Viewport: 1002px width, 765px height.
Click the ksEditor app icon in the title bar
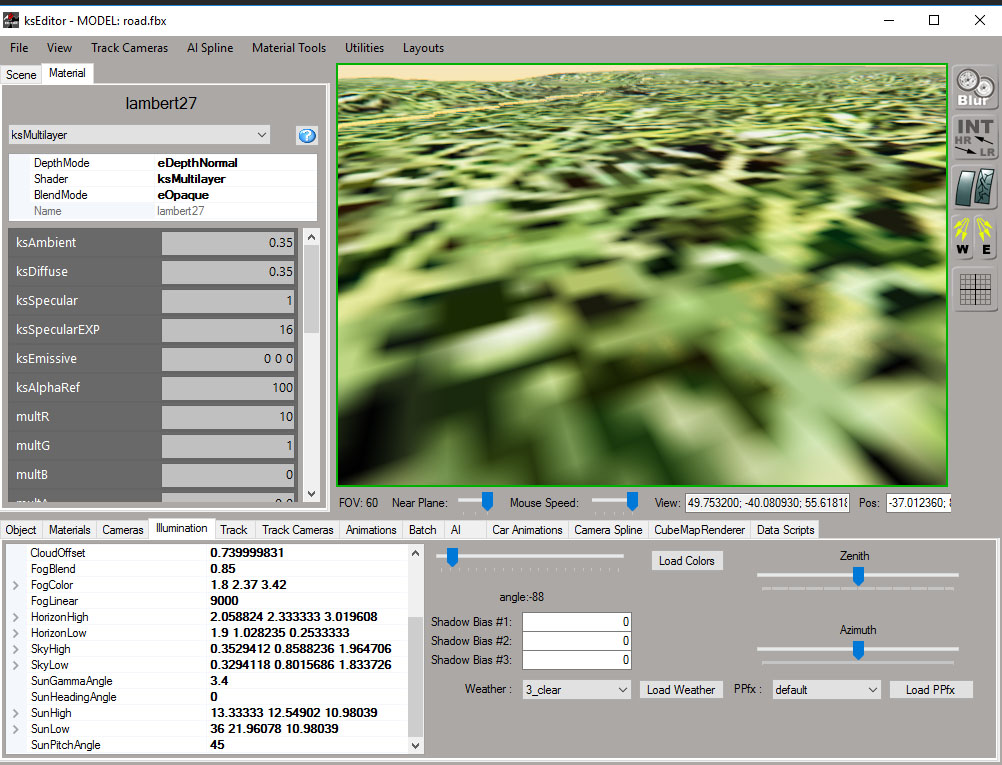(x=11, y=20)
